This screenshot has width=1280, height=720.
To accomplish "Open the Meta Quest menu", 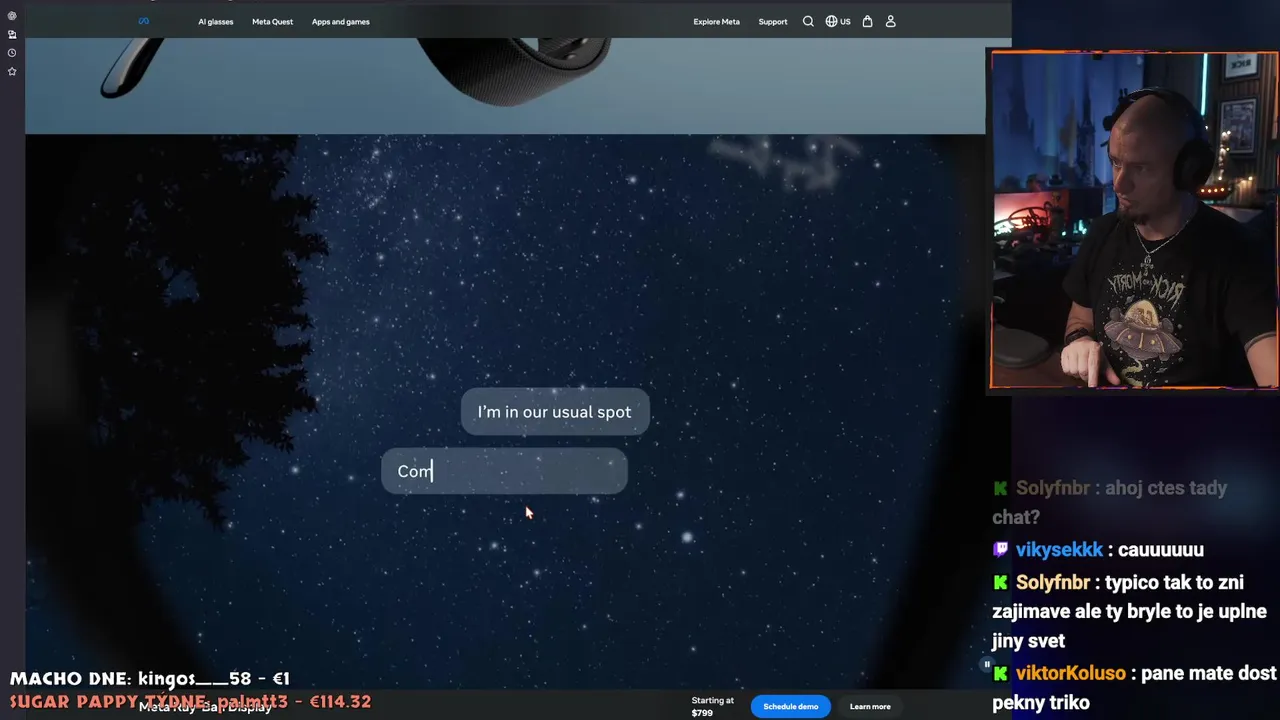I will [x=272, y=21].
